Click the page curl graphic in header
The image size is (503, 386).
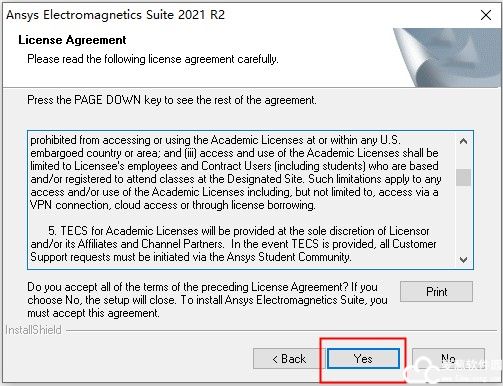[x=447, y=58]
